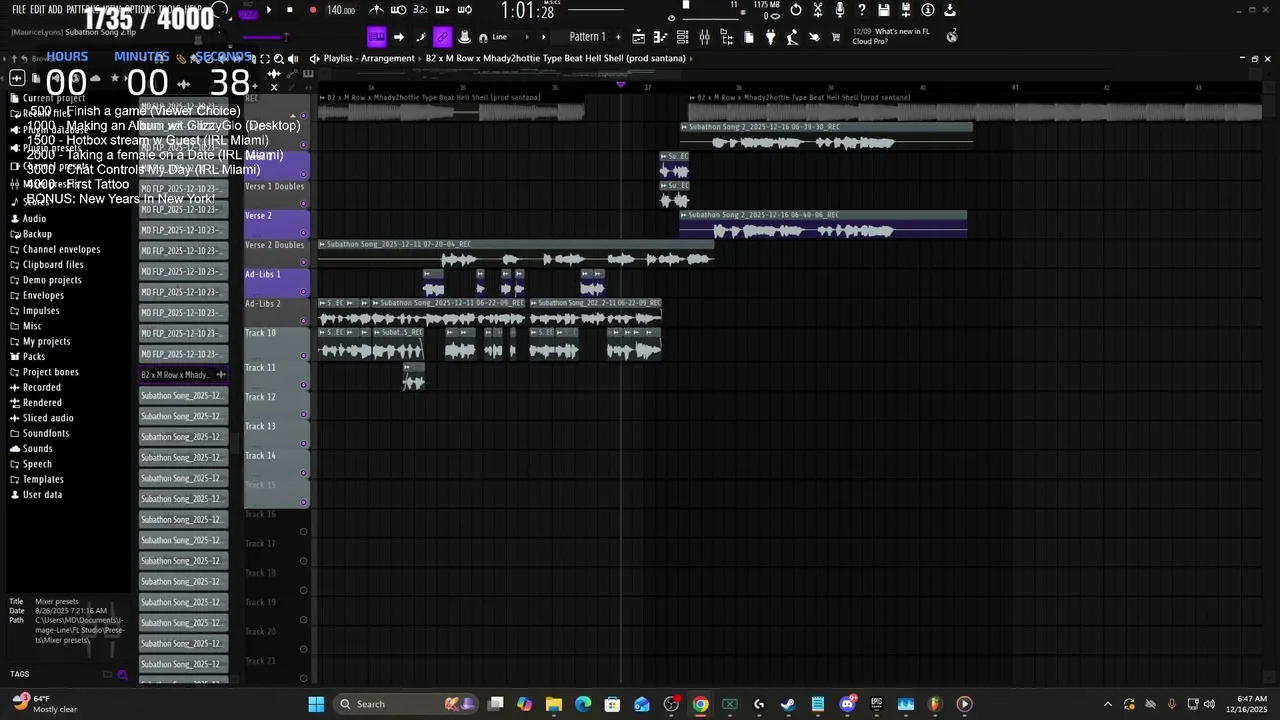This screenshot has width=1280, height=720.
Task: Select the Ad-Libs 1 track header
Action: (276, 281)
